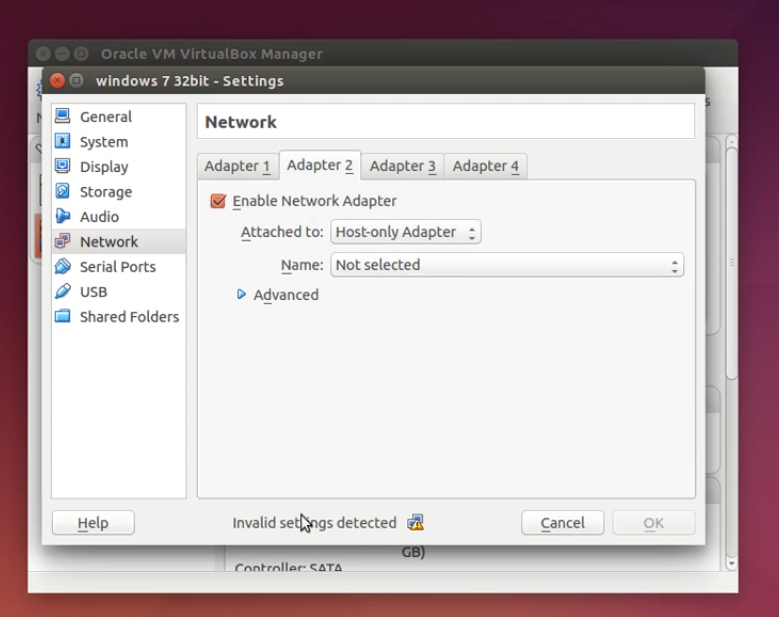Image resolution: width=779 pixels, height=617 pixels.
Task: Click the Display screen icon
Action: pyautogui.click(x=63, y=166)
